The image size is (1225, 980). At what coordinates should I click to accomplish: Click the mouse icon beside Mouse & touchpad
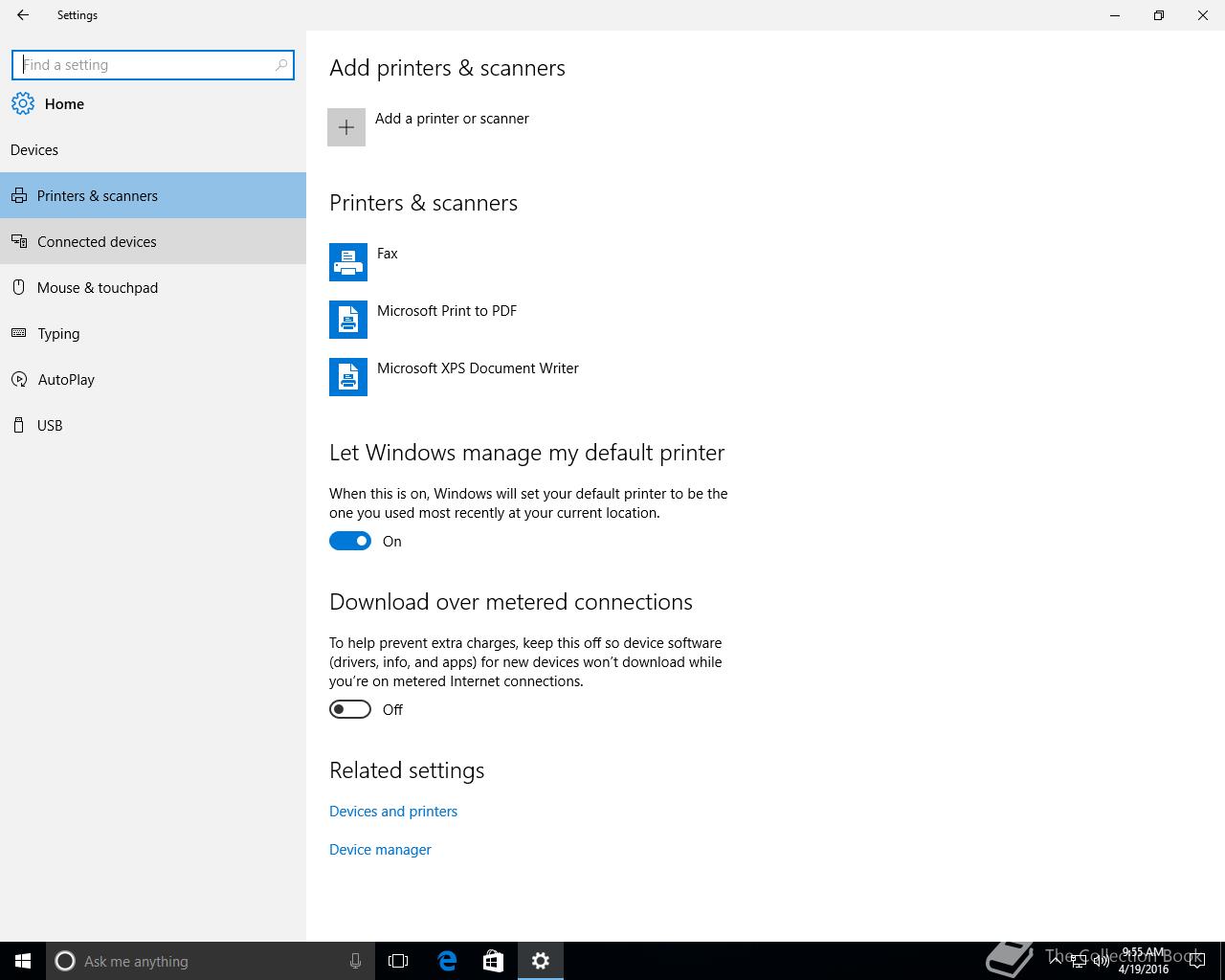tap(18, 287)
